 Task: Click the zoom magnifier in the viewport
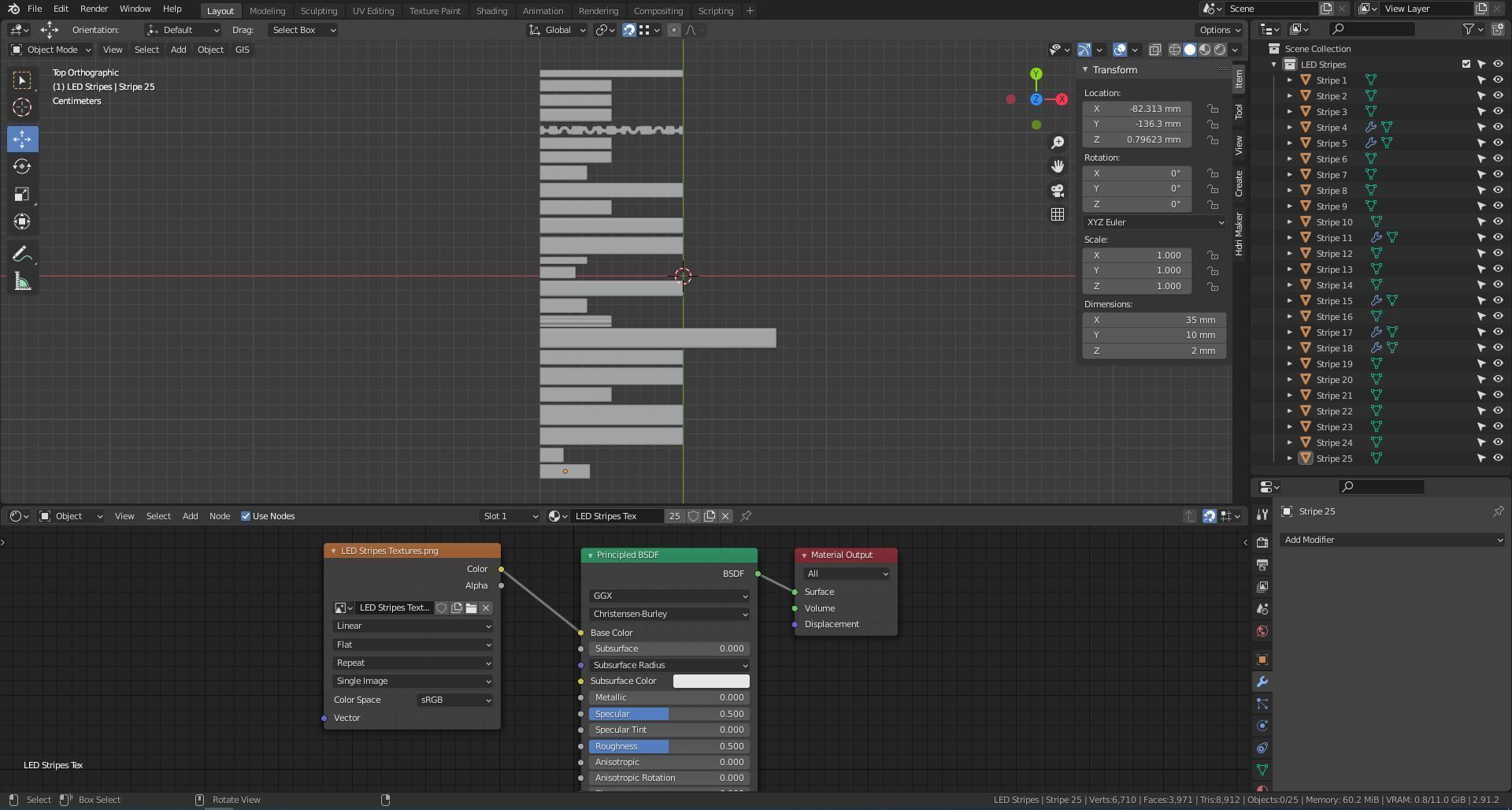[x=1058, y=143]
